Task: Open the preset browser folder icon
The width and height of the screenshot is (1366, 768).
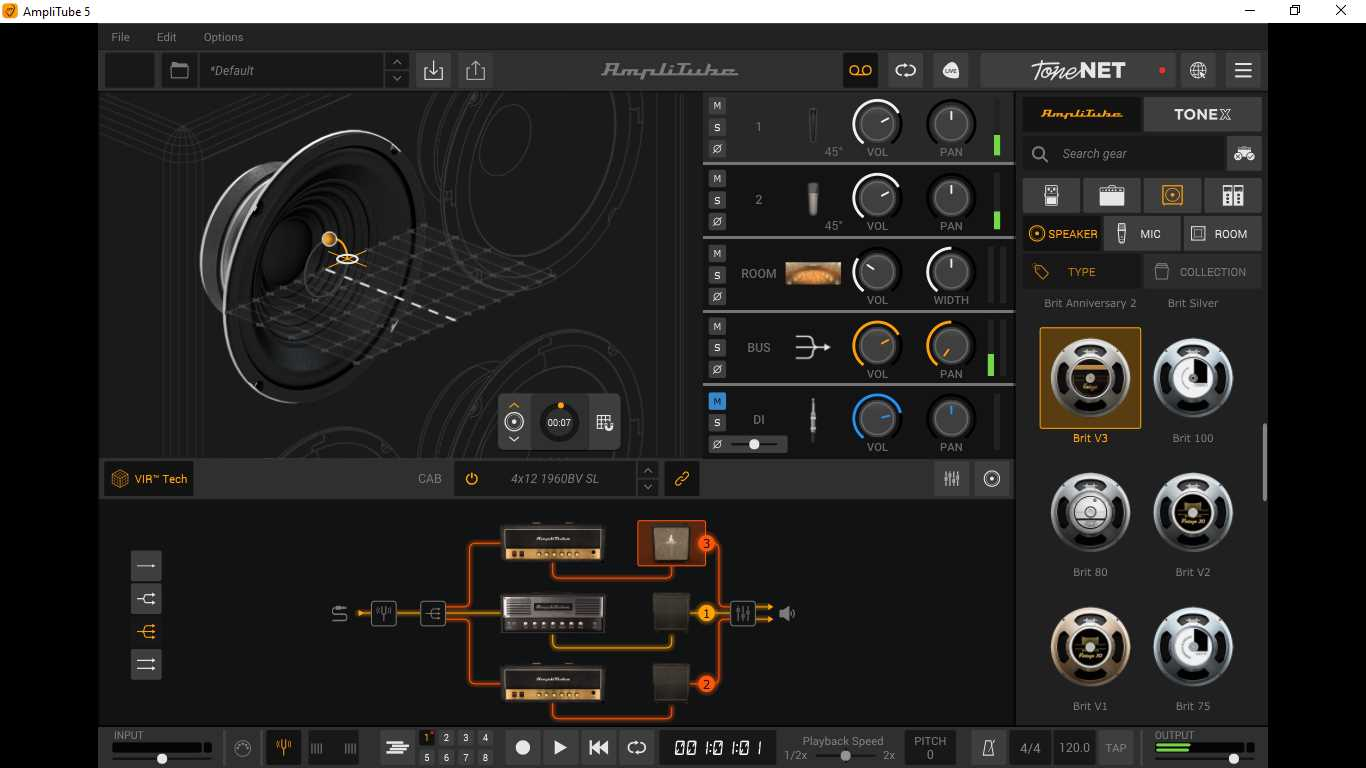Action: tap(179, 71)
